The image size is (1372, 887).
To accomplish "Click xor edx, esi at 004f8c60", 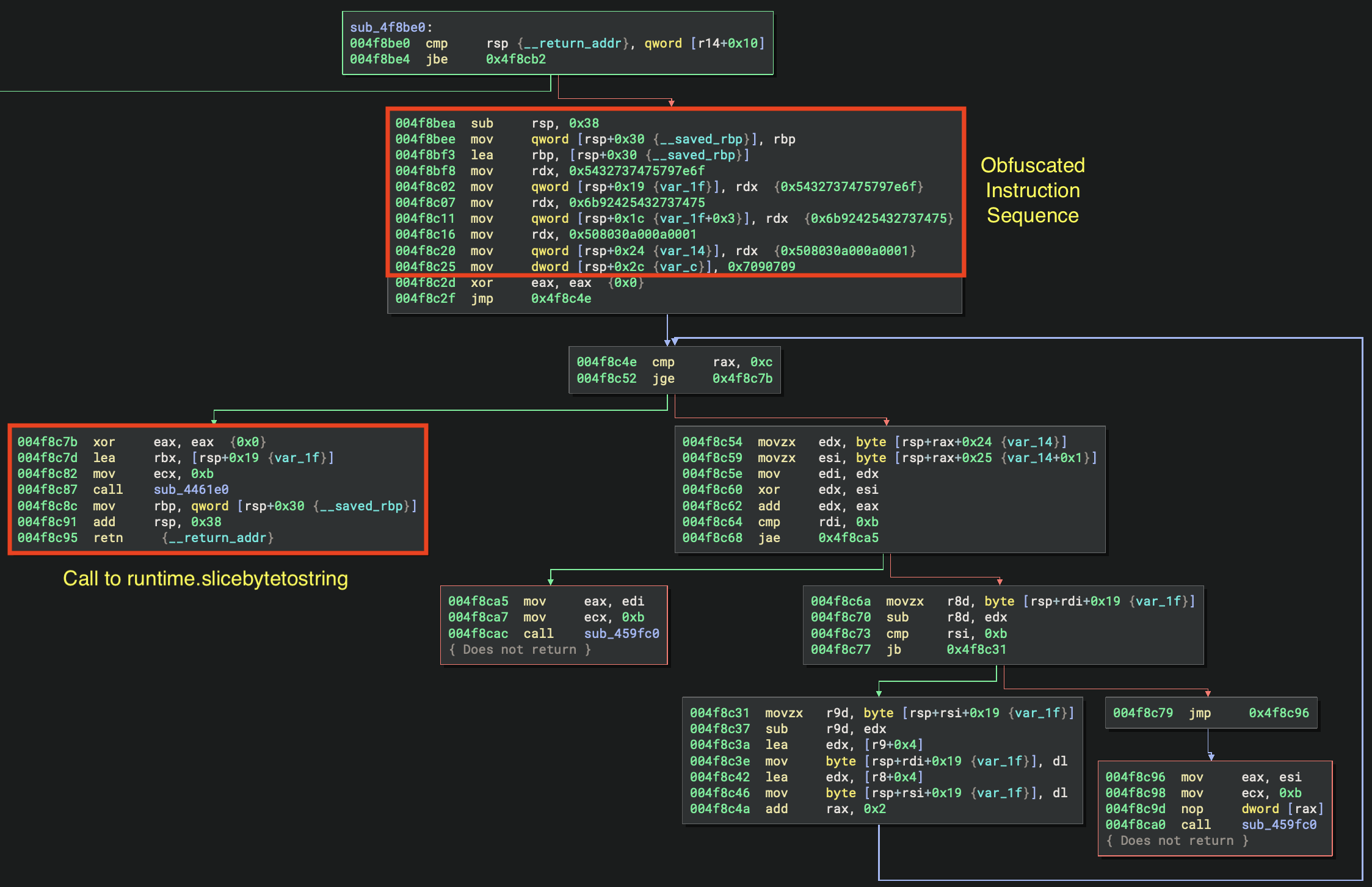I will pyautogui.click(x=780, y=490).
